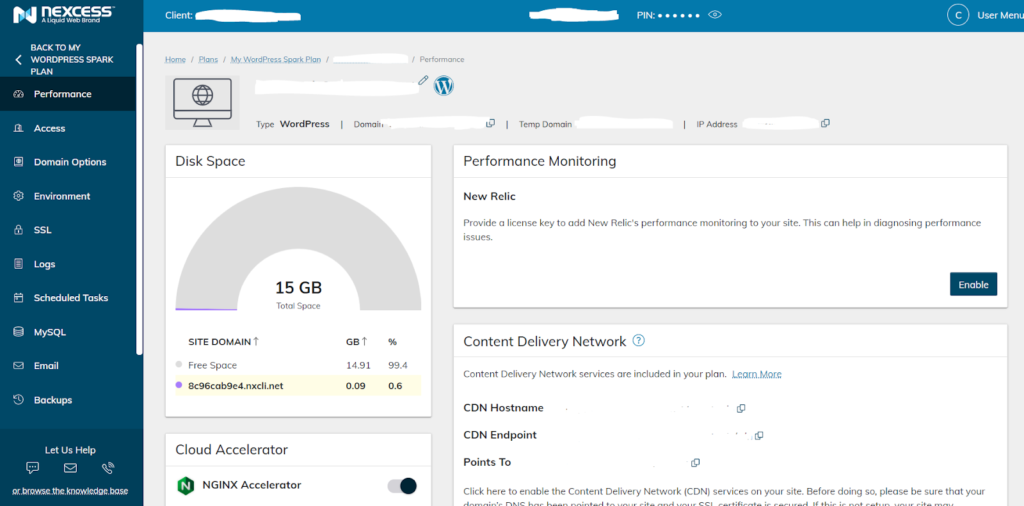
Task: Open the User Menu avatar
Action: pyautogui.click(x=957, y=15)
